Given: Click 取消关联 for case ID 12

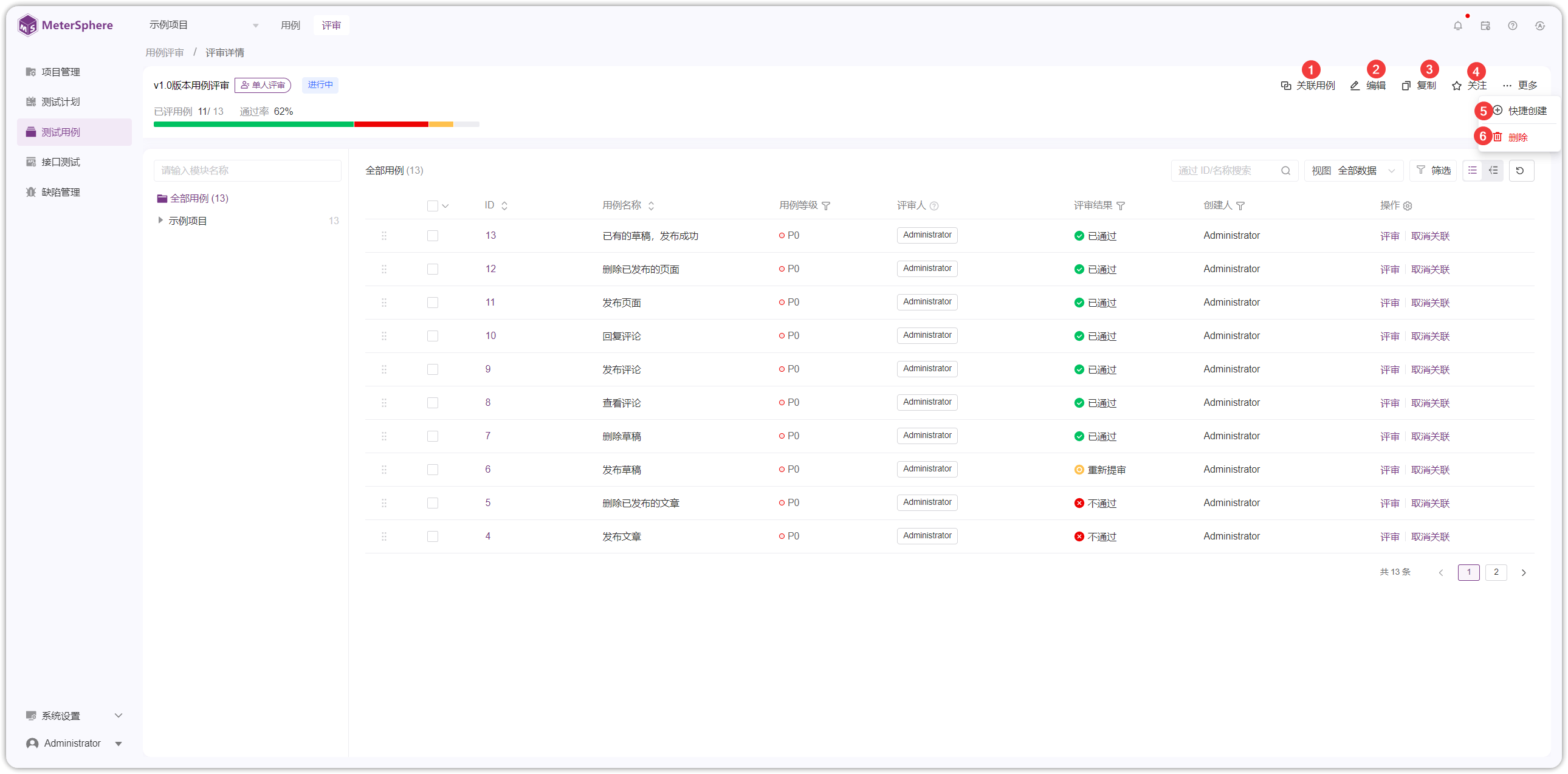Looking at the screenshot, I should point(1430,269).
